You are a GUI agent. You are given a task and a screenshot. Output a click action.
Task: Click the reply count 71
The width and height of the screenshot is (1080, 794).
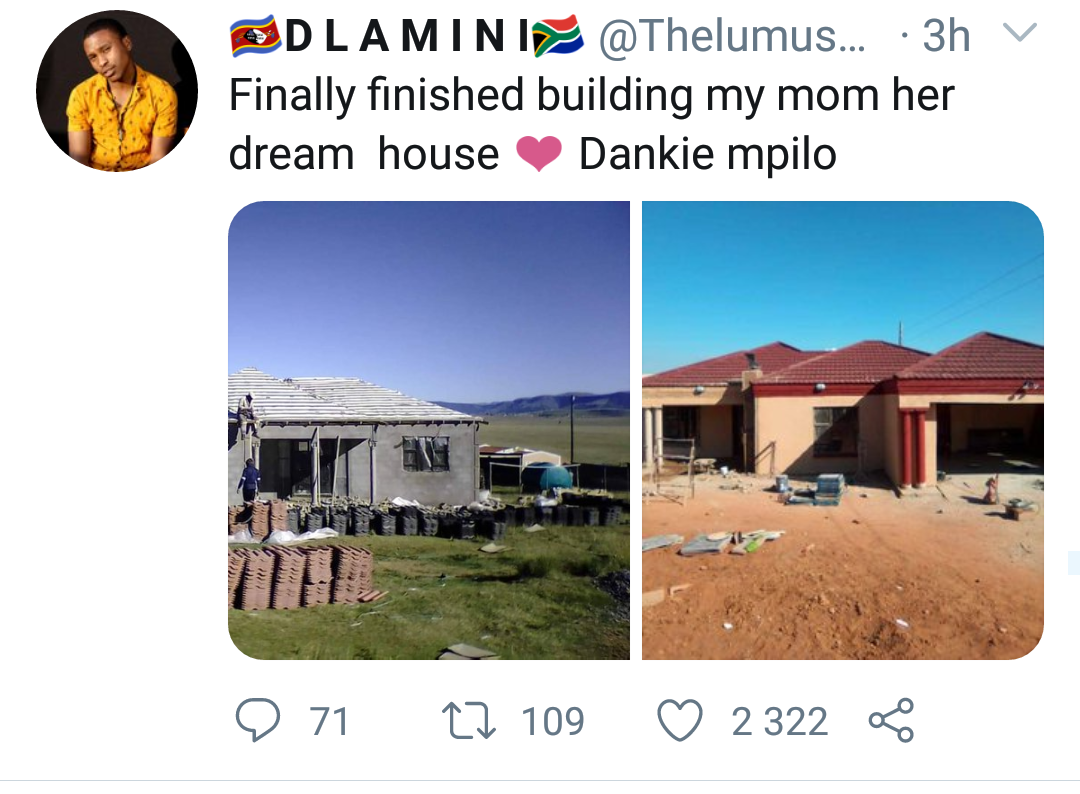coord(329,721)
